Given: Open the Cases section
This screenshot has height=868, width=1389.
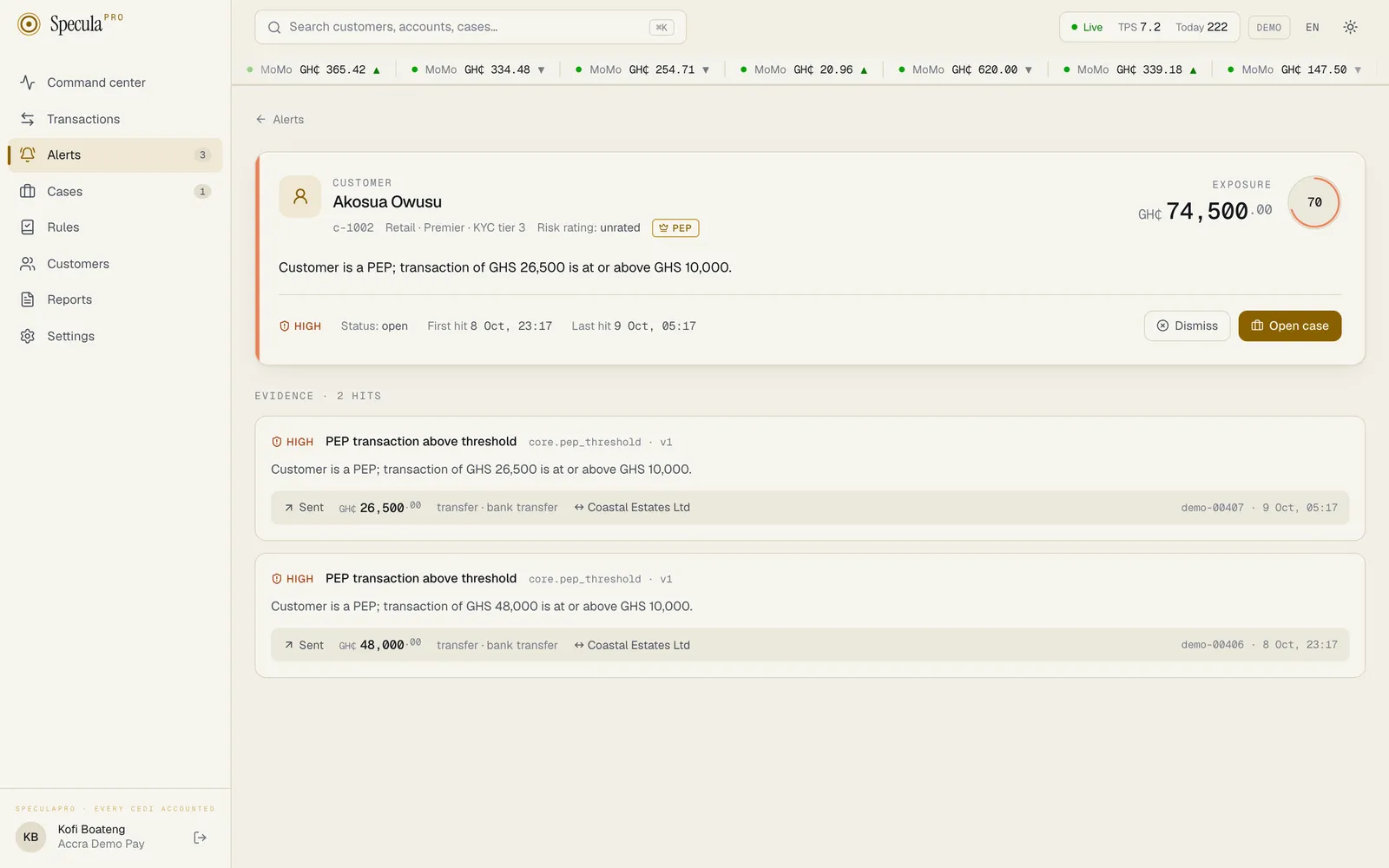Looking at the screenshot, I should coord(115,191).
